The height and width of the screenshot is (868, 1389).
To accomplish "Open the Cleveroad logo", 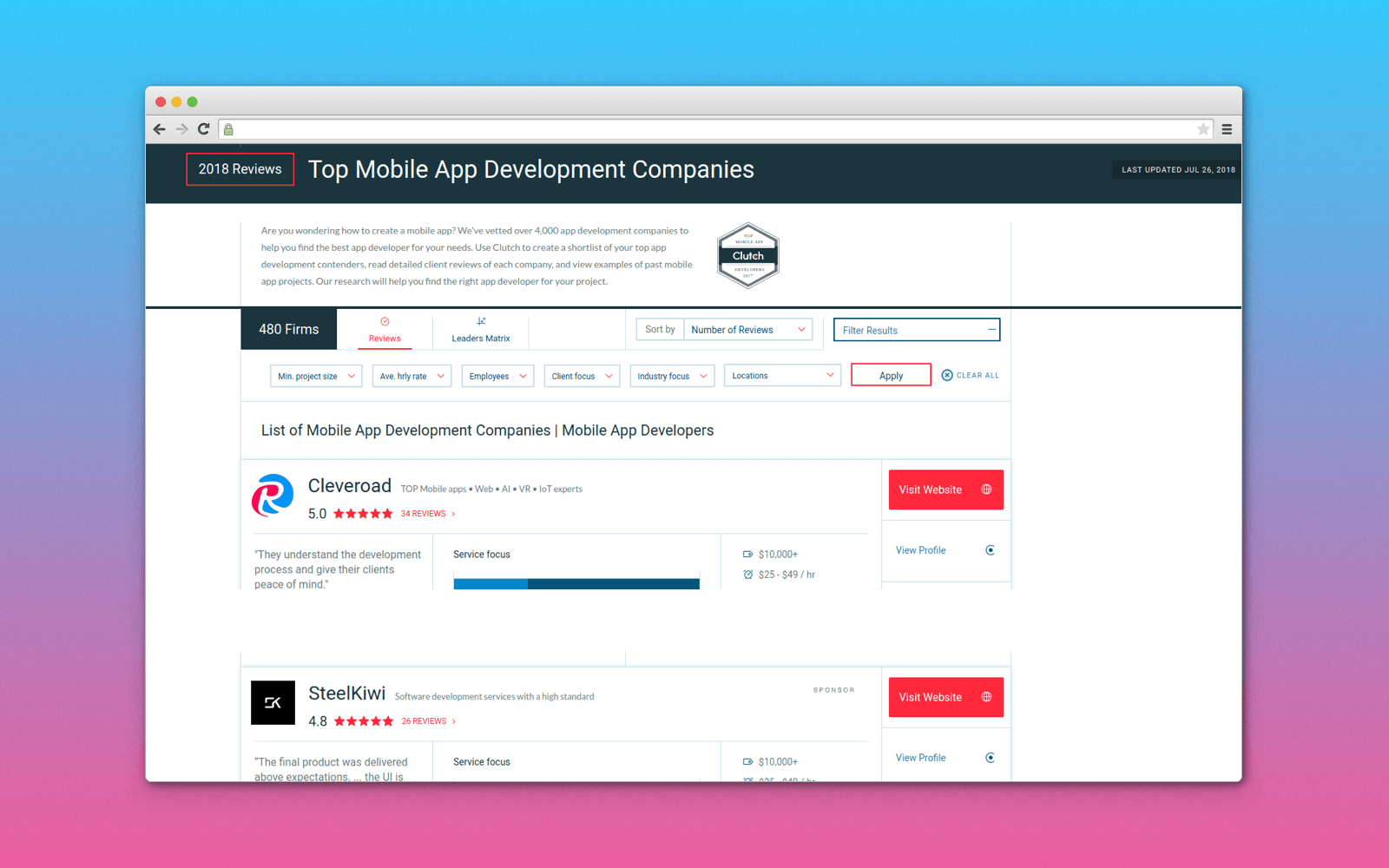I will tap(273, 495).
